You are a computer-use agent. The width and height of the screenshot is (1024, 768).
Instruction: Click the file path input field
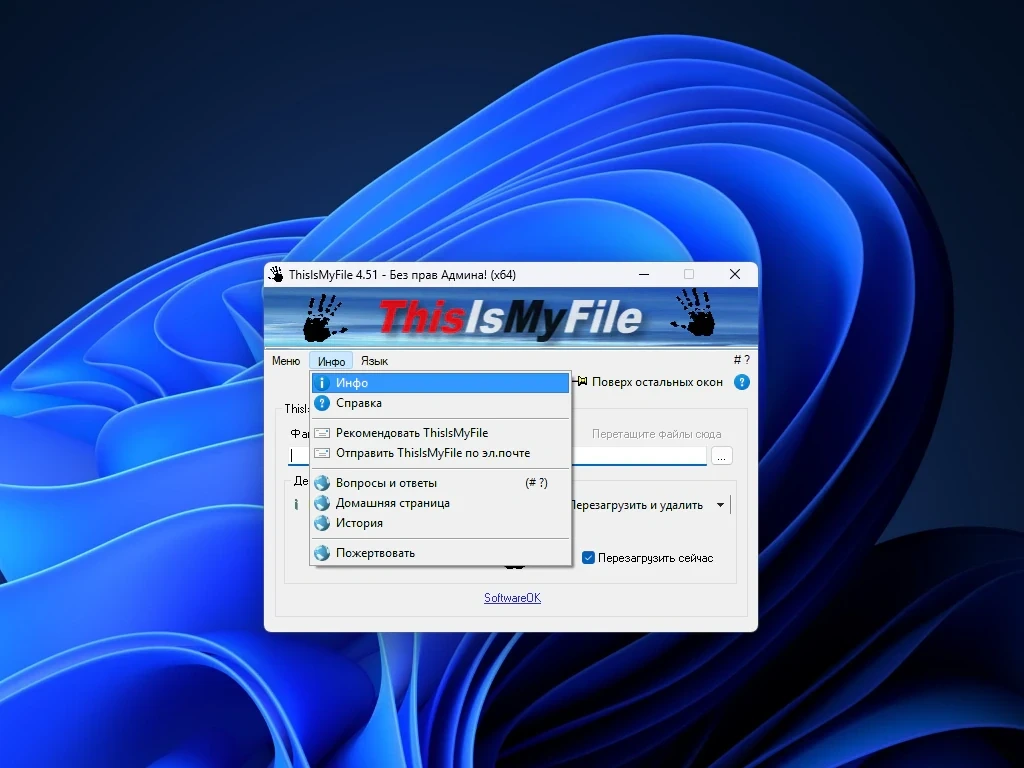point(497,456)
